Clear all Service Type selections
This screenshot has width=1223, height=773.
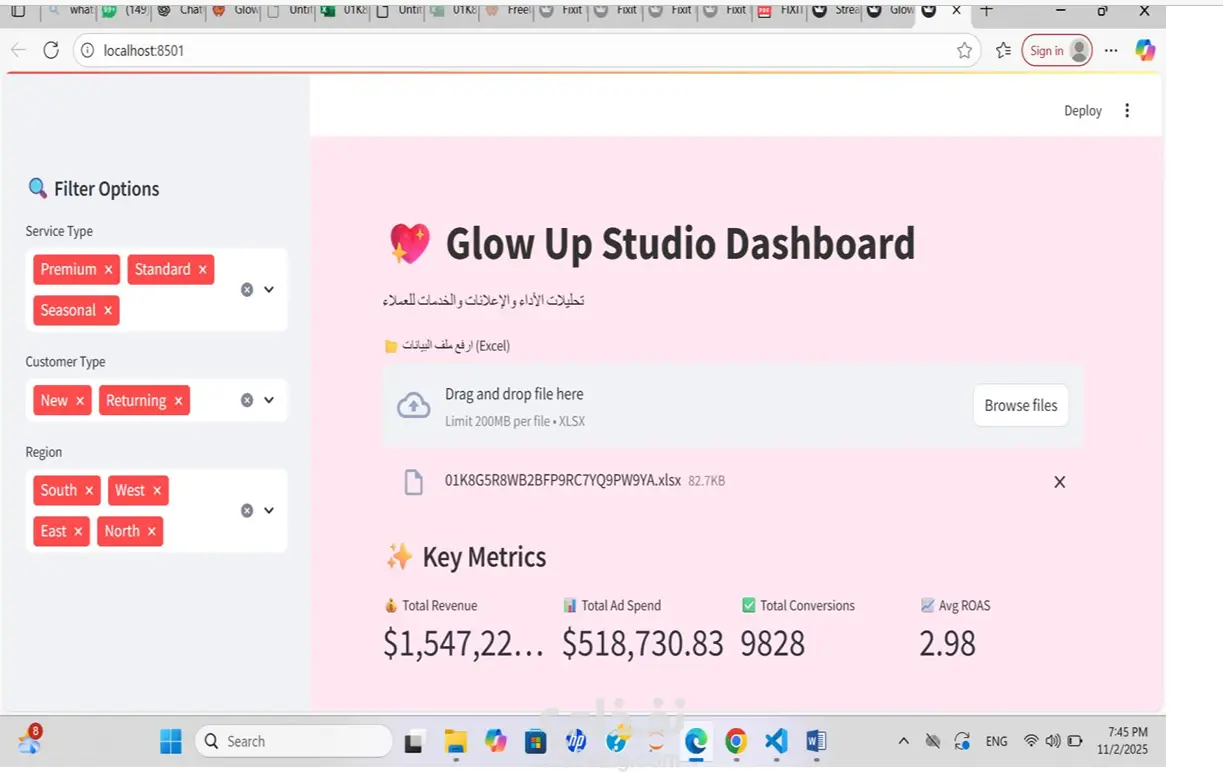pos(247,290)
